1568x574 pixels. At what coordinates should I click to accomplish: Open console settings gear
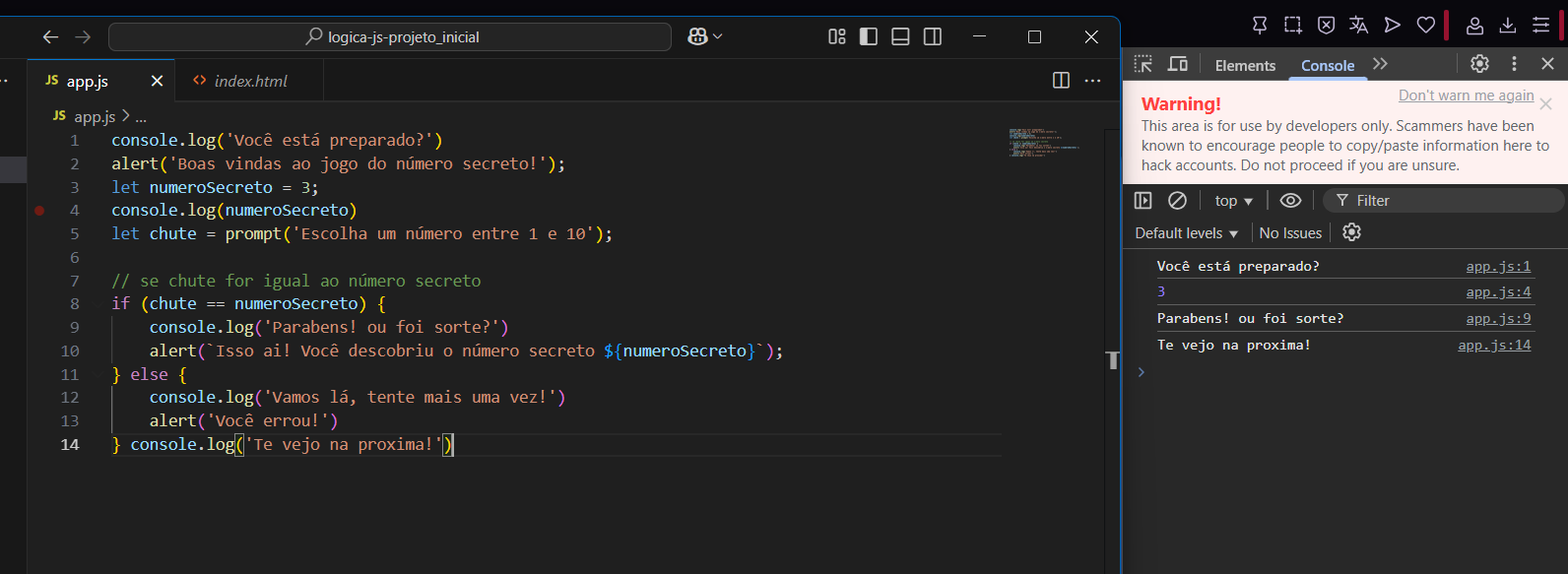[1352, 232]
